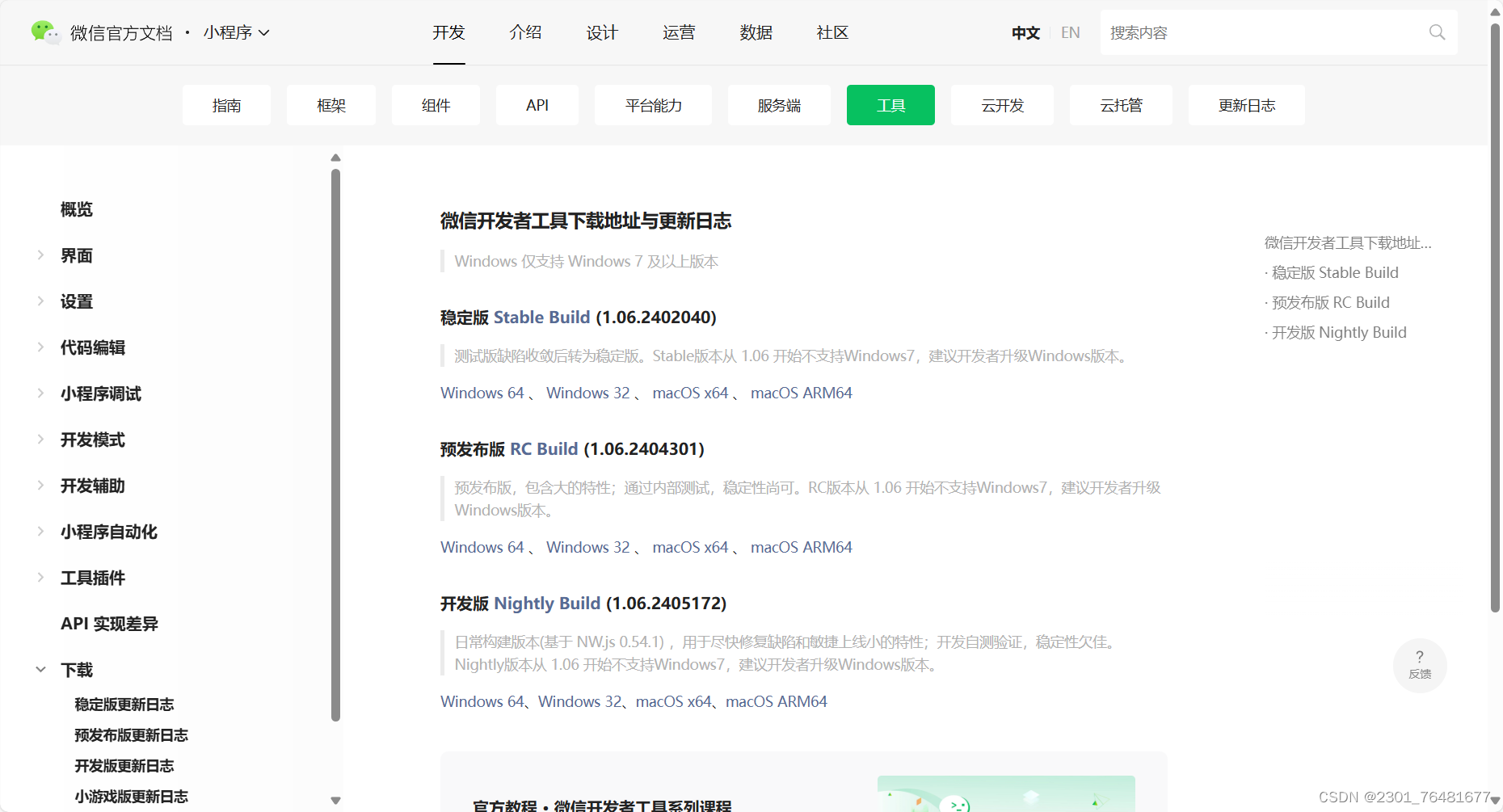Open the 云开发 category button
Viewport: 1503px width, 812px height.
tap(1002, 105)
